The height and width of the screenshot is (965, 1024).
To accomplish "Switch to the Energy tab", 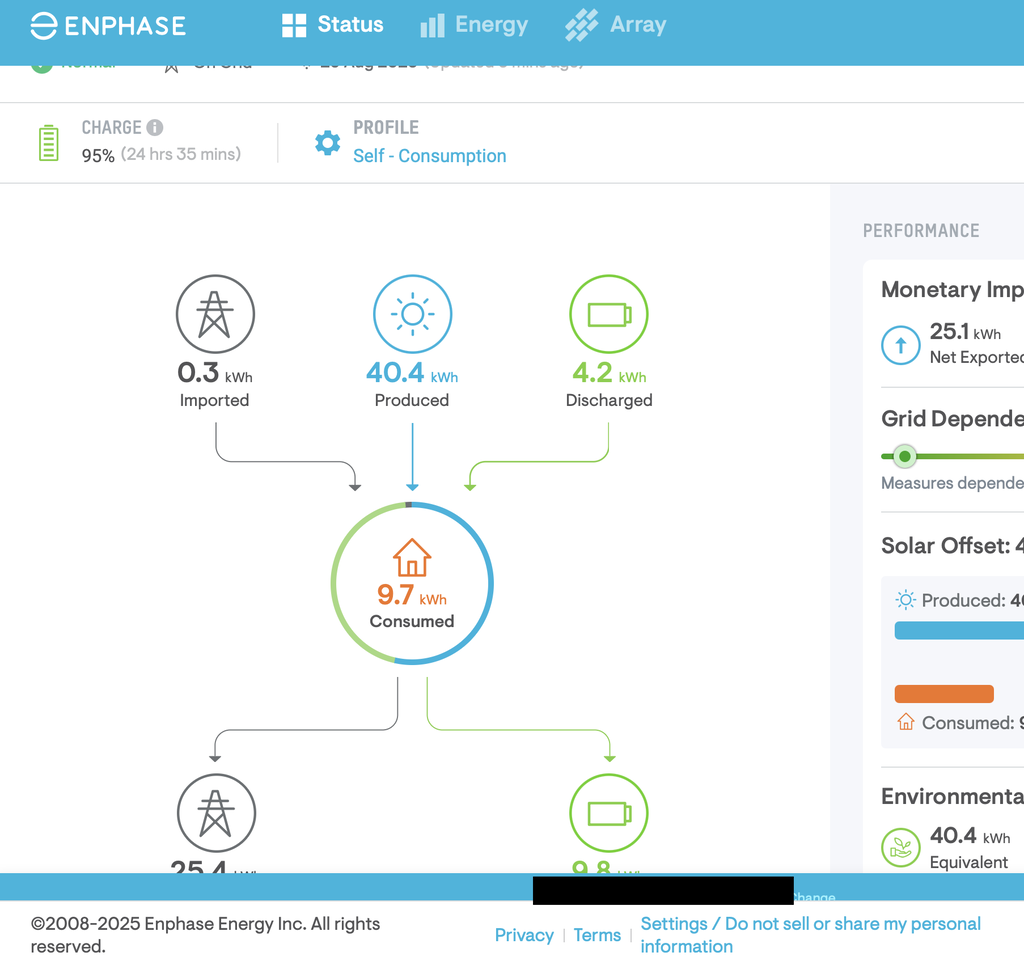I will [474, 25].
